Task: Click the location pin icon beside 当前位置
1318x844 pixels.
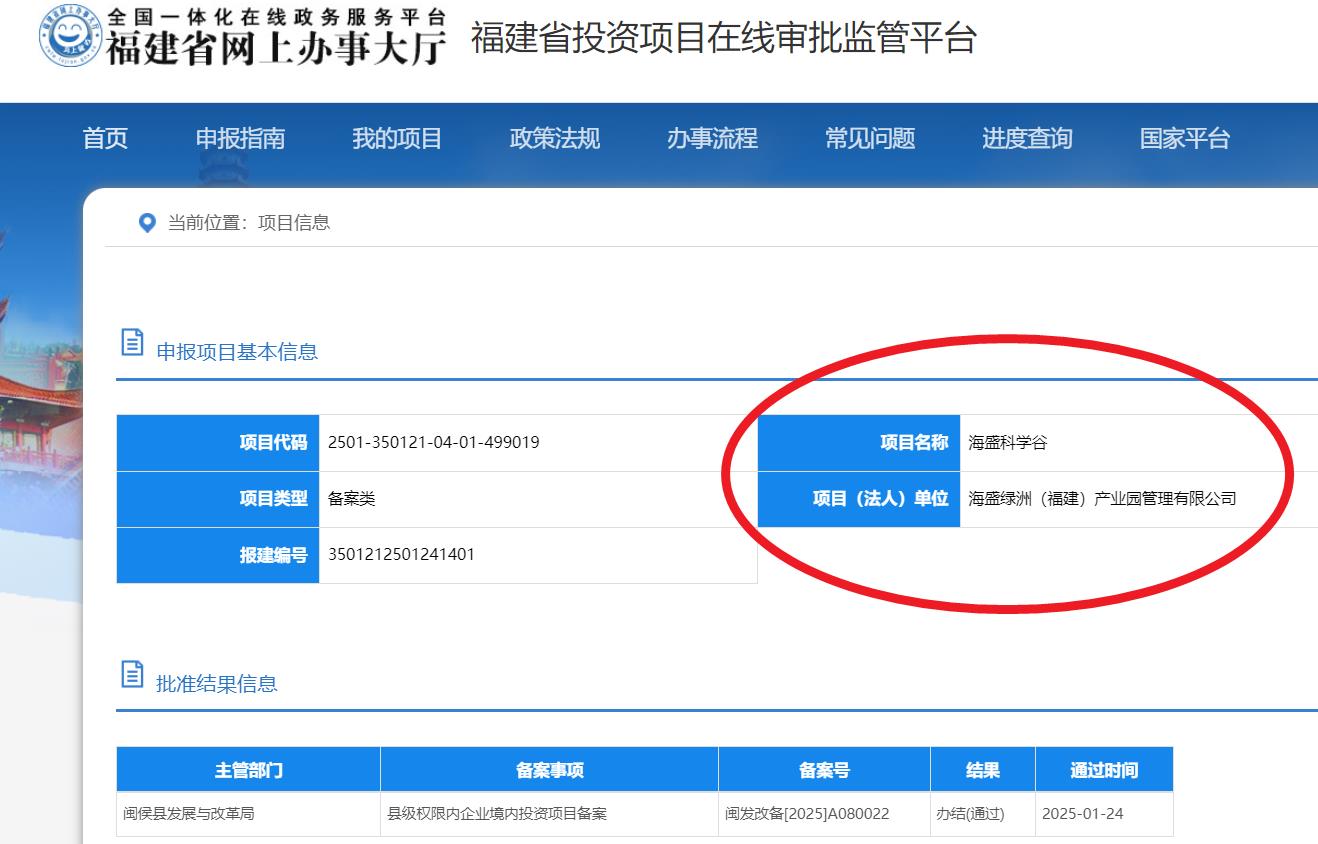Action: pyautogui.click(x=147, y=223)
